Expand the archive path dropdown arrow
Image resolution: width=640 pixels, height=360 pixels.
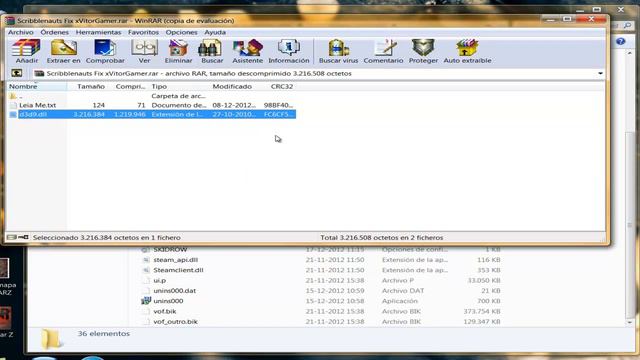click(x=600, y=73)
